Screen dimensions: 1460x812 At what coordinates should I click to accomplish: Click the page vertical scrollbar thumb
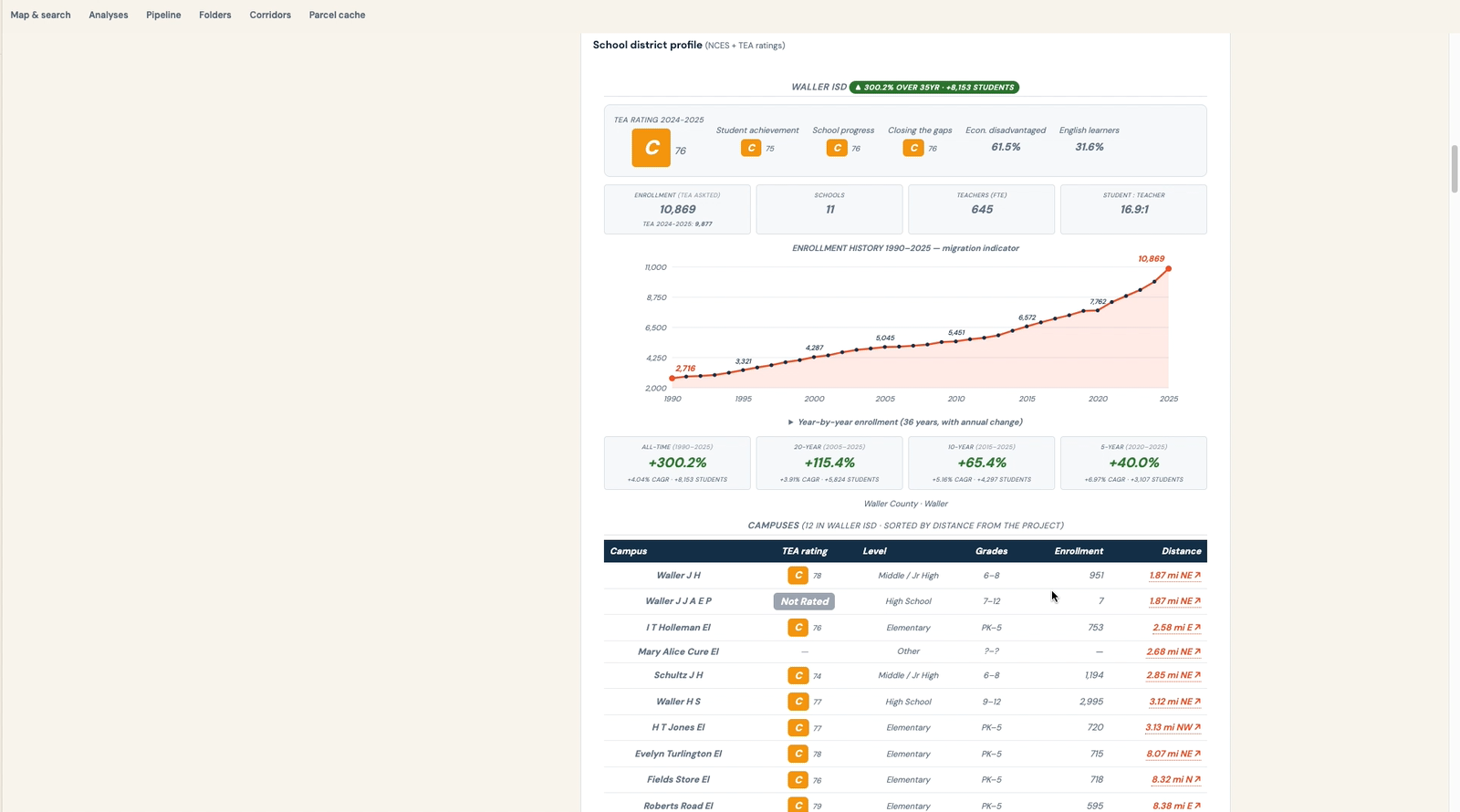coord(1455,168)
